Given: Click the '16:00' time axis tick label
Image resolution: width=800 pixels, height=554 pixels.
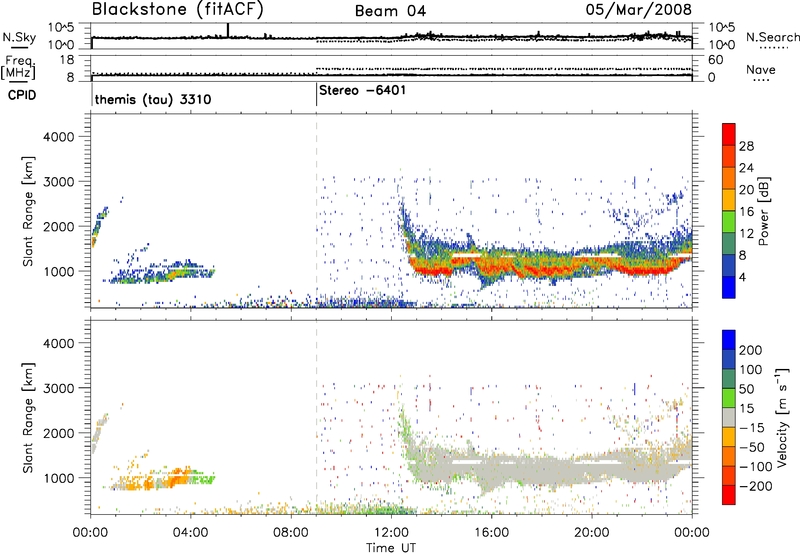Looking at the screenshot, I should tap(491, 533).
